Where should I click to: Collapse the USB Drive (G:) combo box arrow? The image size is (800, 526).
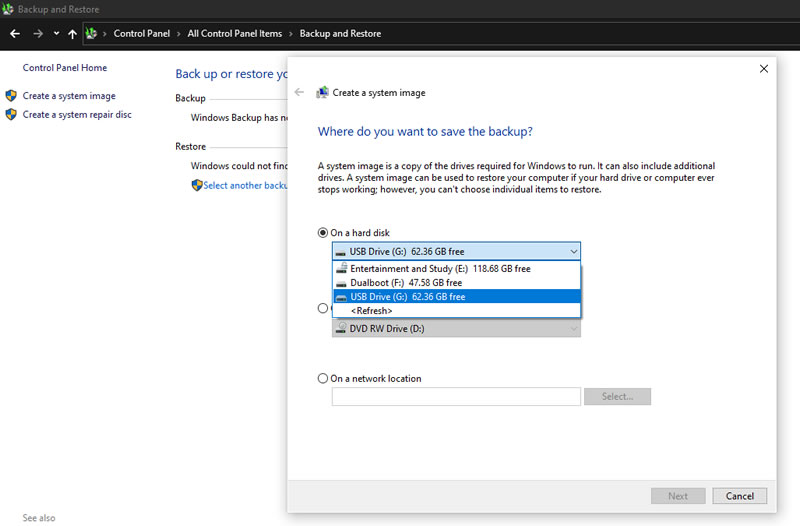click(x=573, y=252)
